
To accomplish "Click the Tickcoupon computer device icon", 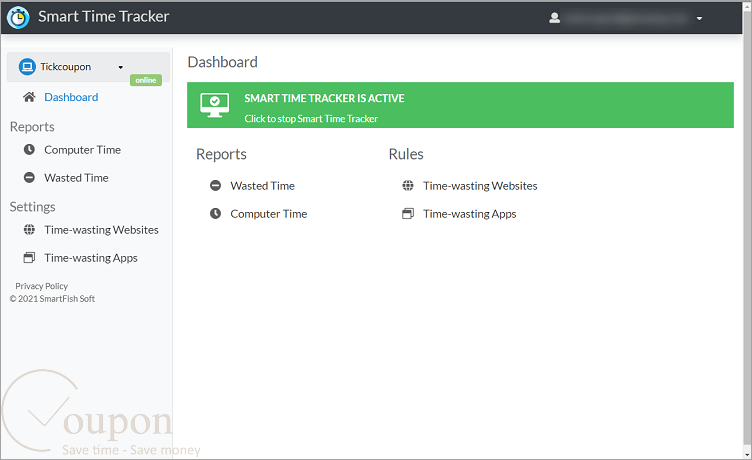I will [27, 67].
